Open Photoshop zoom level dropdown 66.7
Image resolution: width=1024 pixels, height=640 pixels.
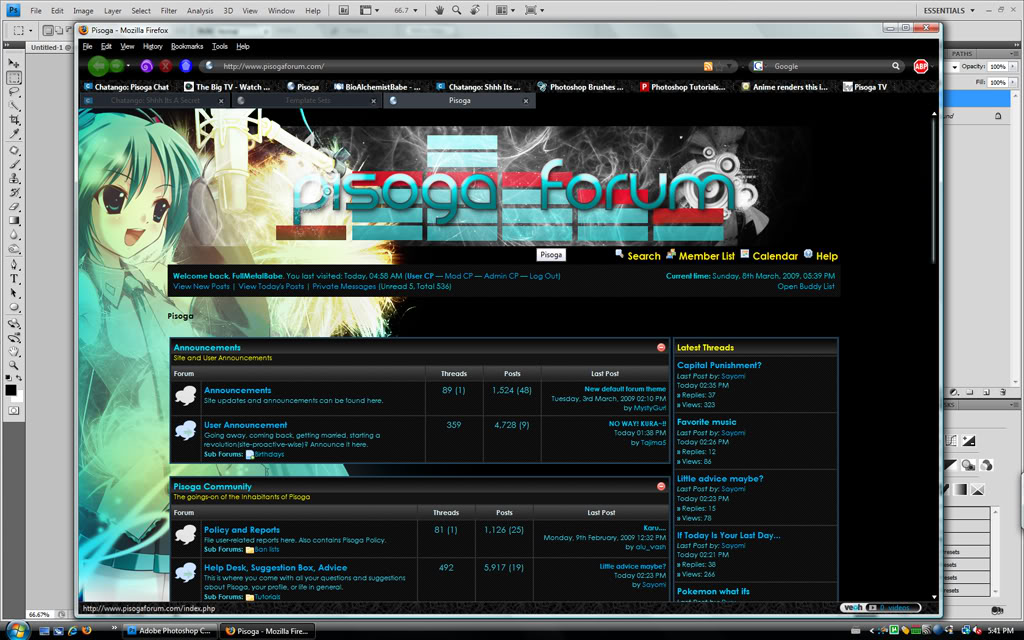pos(415,10)
